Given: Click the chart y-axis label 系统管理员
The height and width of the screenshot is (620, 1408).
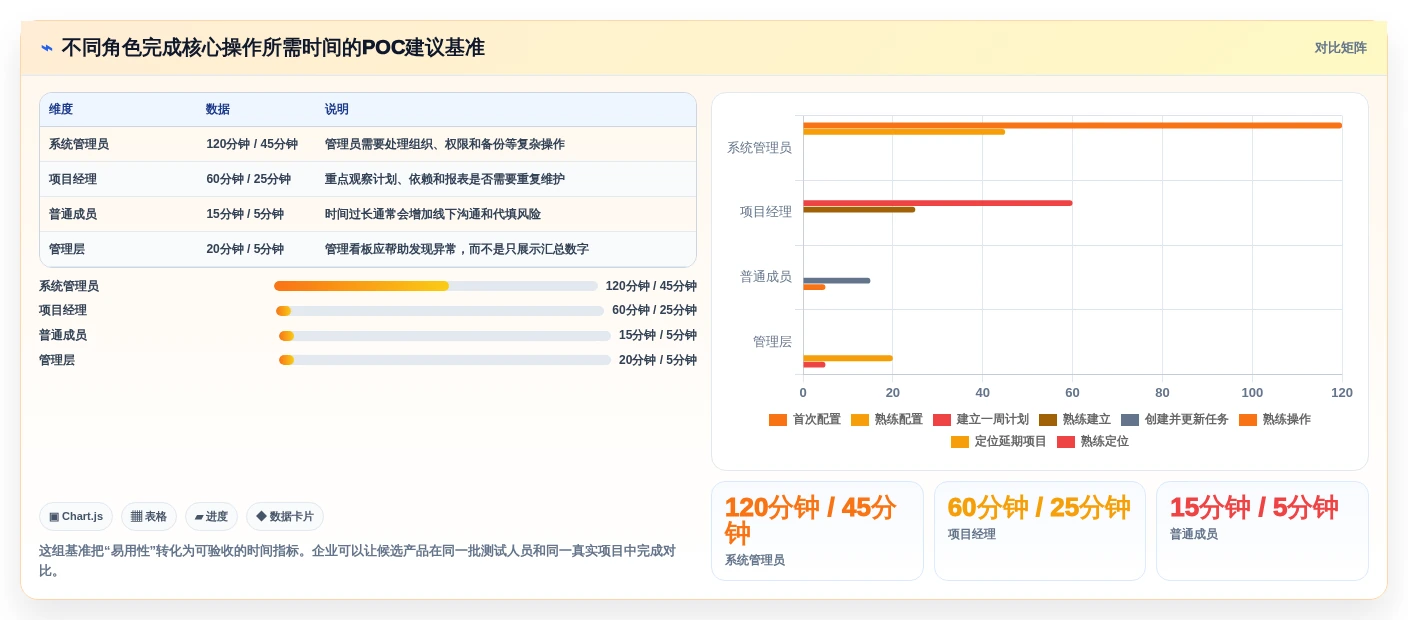Looking at the screenshot, I should pyautogui.click(x=759, y=148).
